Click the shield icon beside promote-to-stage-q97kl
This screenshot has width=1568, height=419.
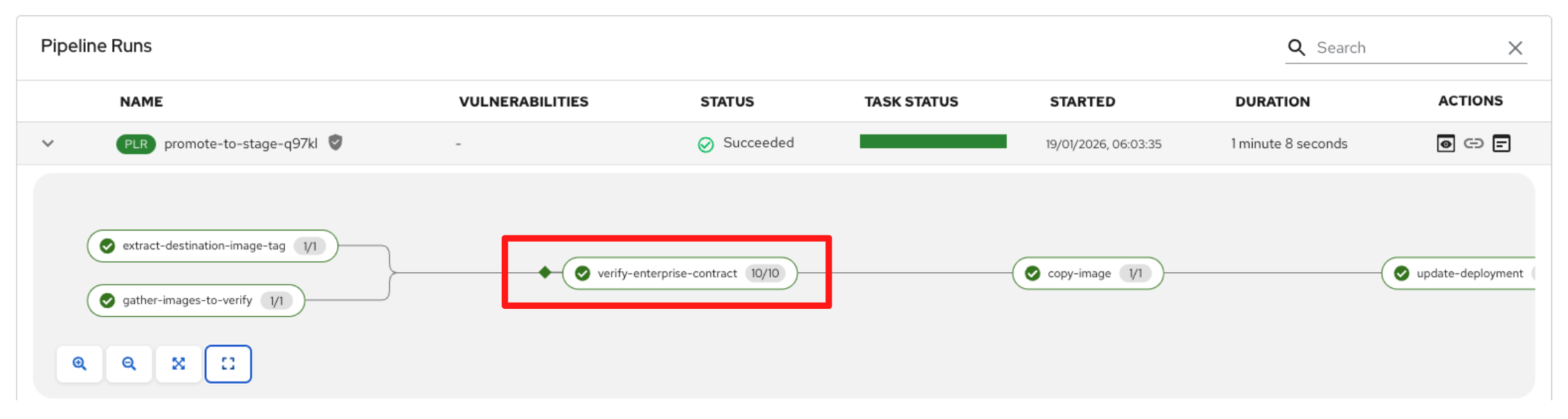(x=336, y=143)
